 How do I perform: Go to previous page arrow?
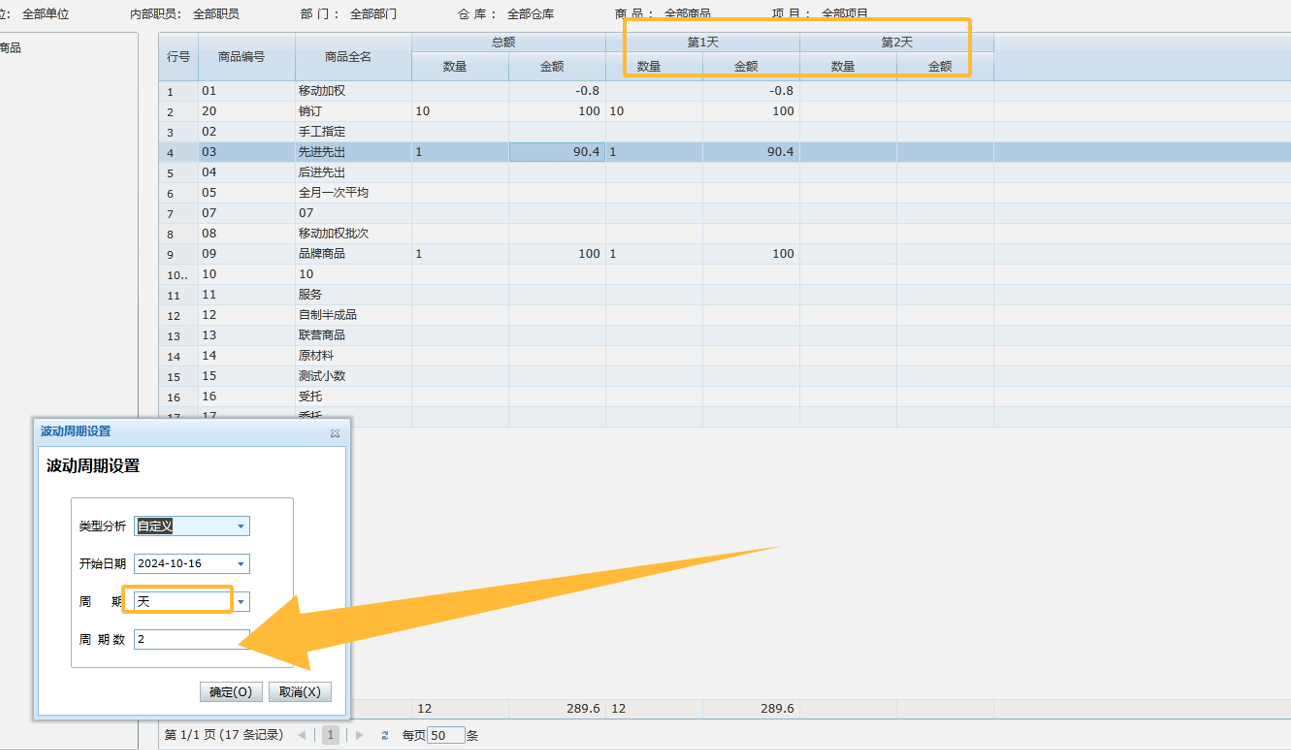[302, 736]
